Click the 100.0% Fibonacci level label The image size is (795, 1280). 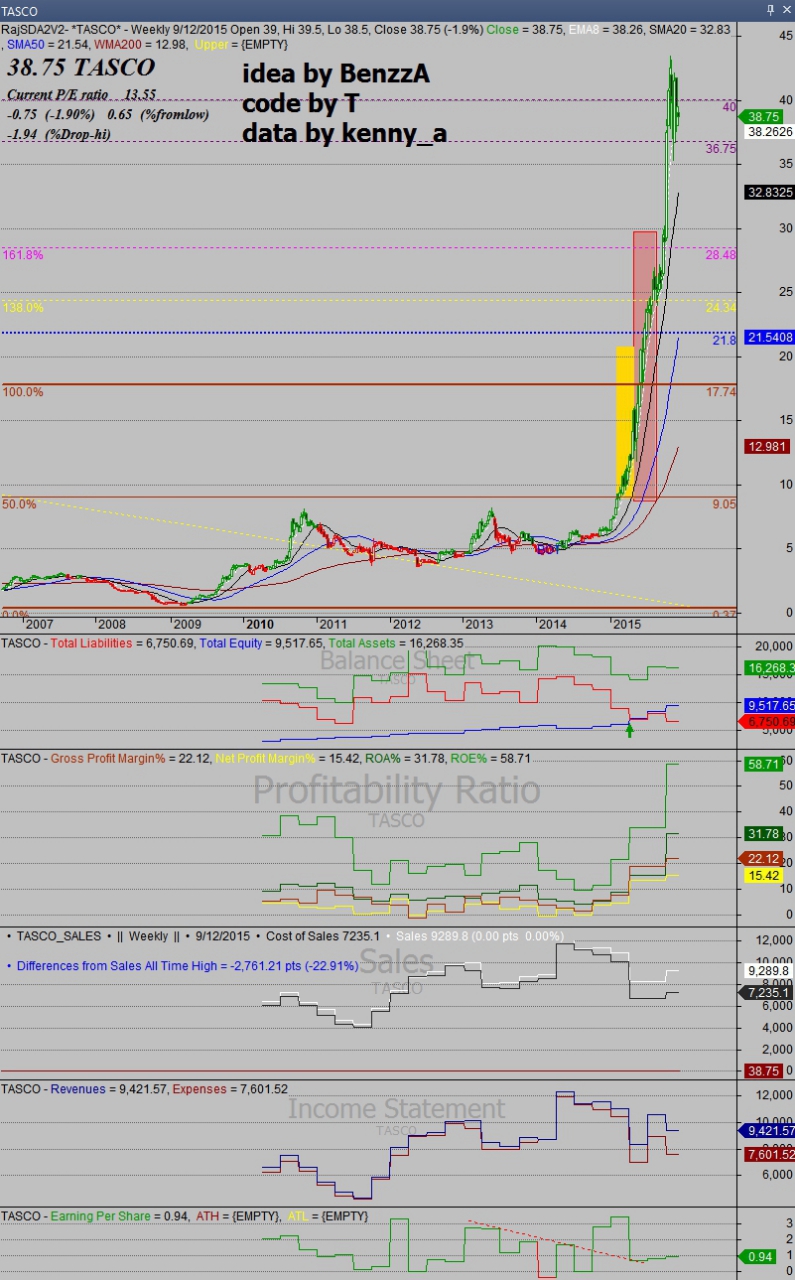tap(23, 392)
